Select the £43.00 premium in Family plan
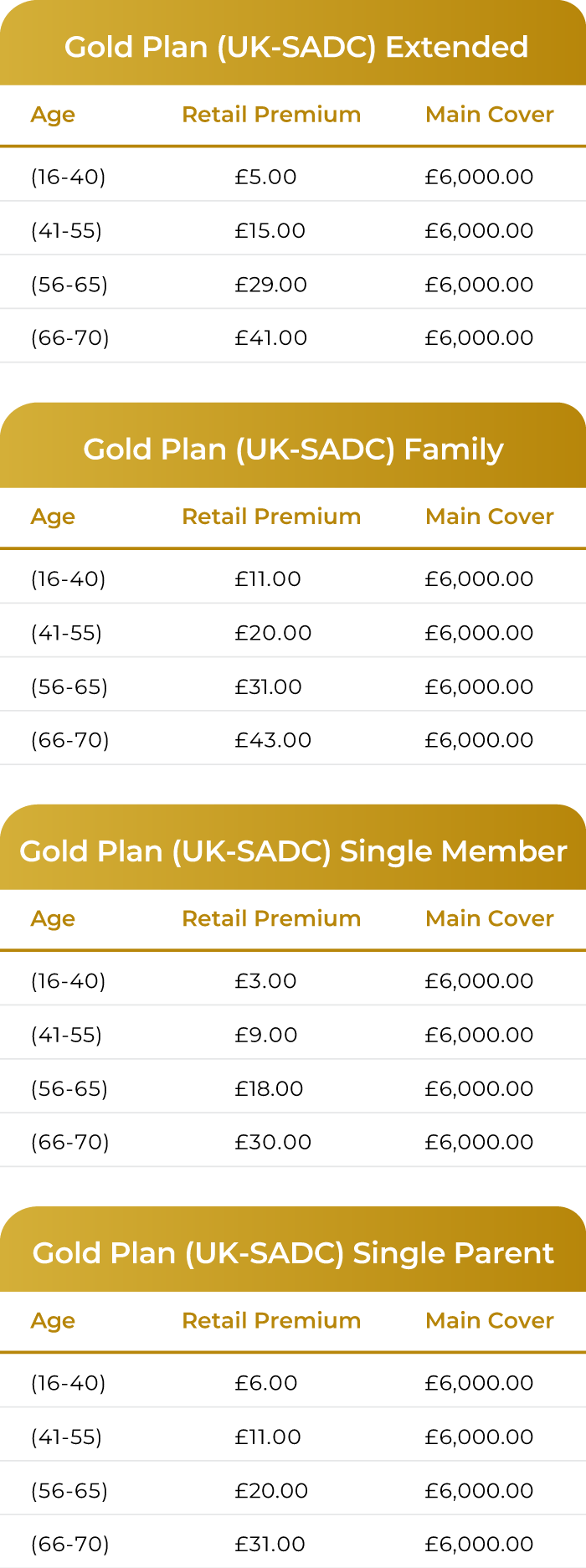The height and width of the screenshot is (1568, 586). coord(273,740)
